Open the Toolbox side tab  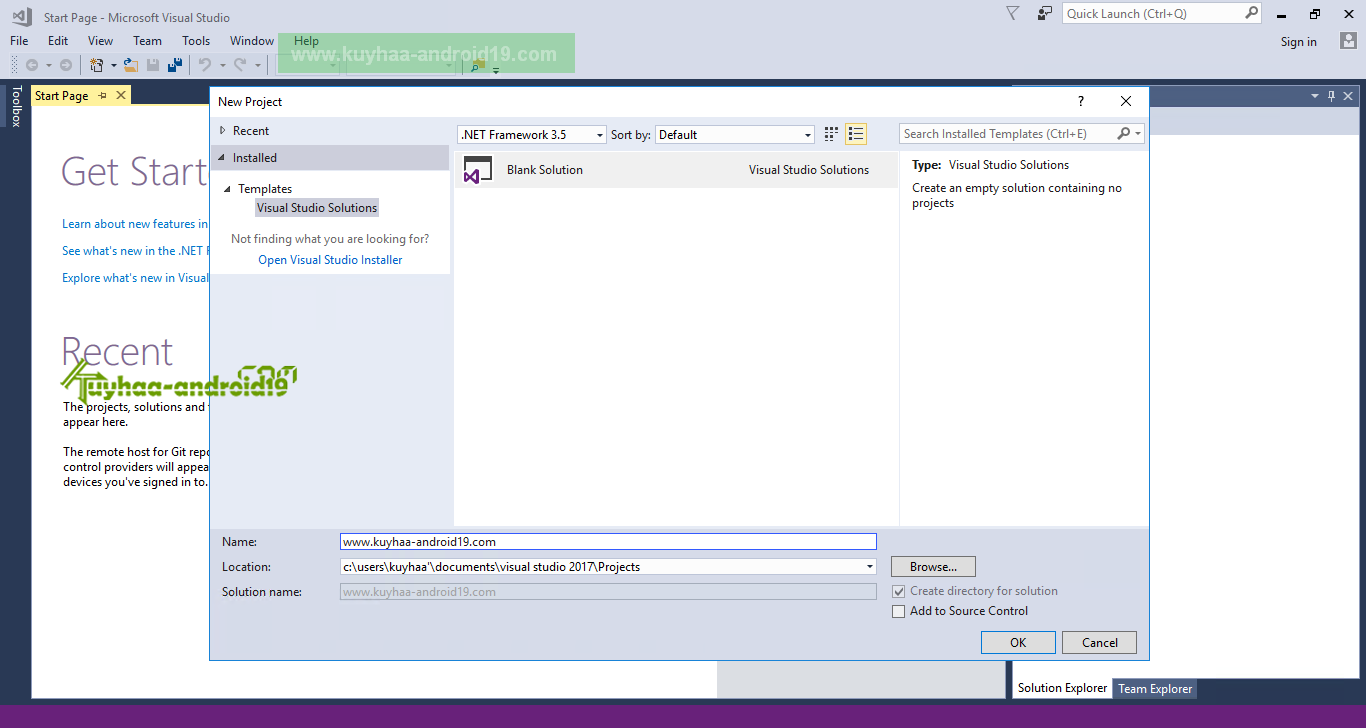click(16, 106)
